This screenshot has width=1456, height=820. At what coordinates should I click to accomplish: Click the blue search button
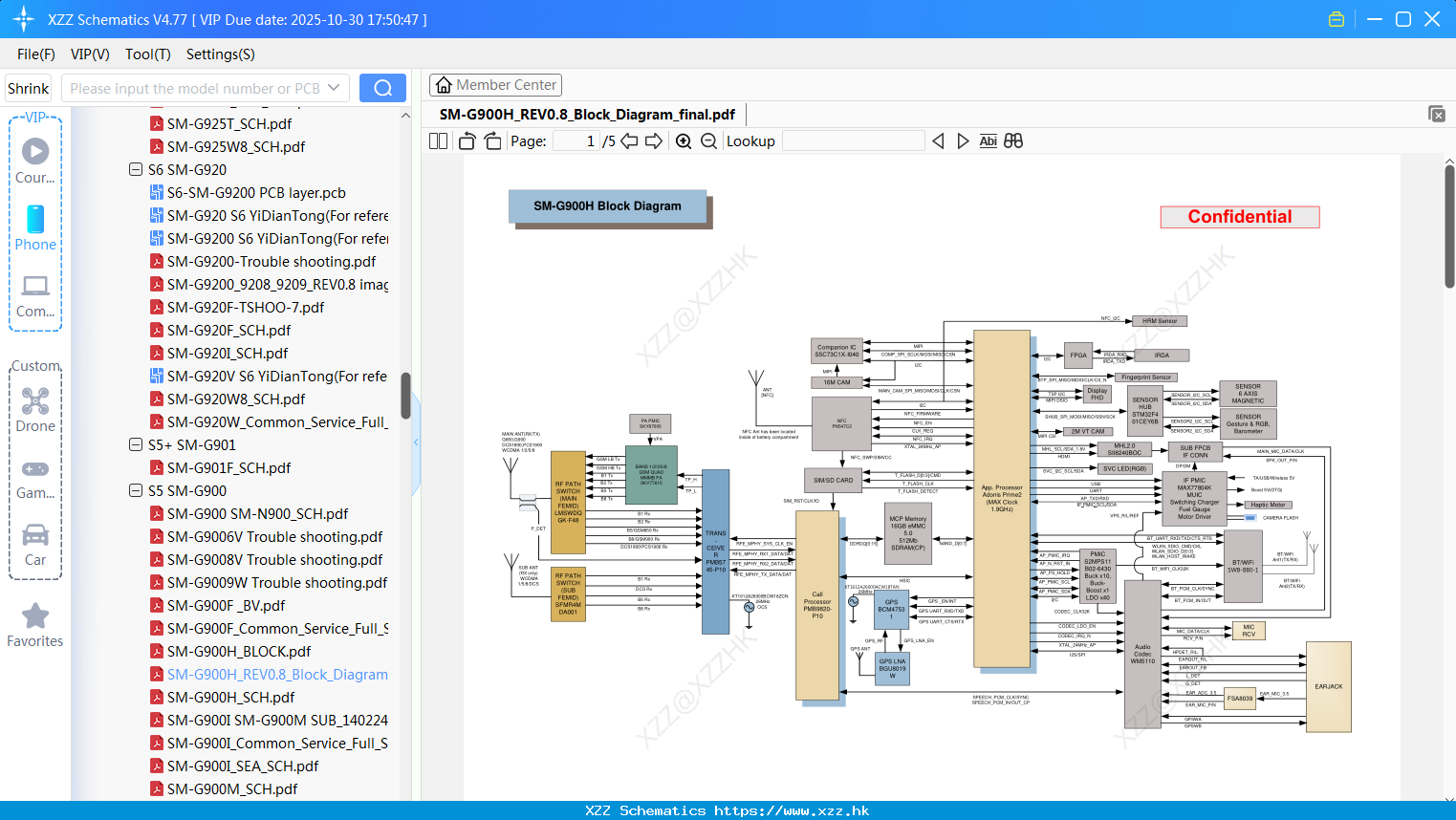[382, 88]
